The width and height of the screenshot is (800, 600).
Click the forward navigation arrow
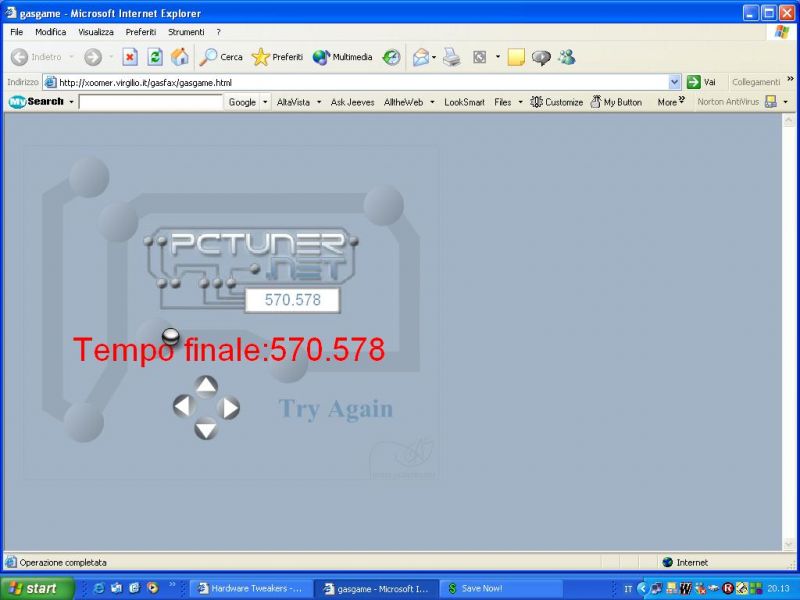coord(93,57)
